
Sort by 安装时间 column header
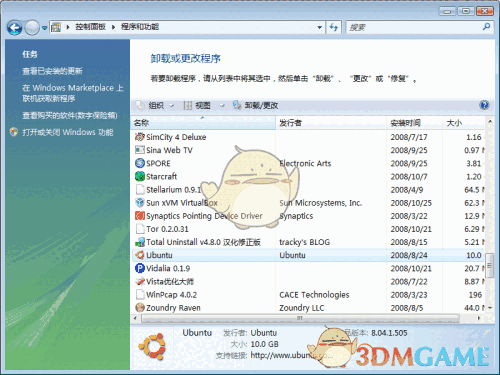[x=414, y=123]
